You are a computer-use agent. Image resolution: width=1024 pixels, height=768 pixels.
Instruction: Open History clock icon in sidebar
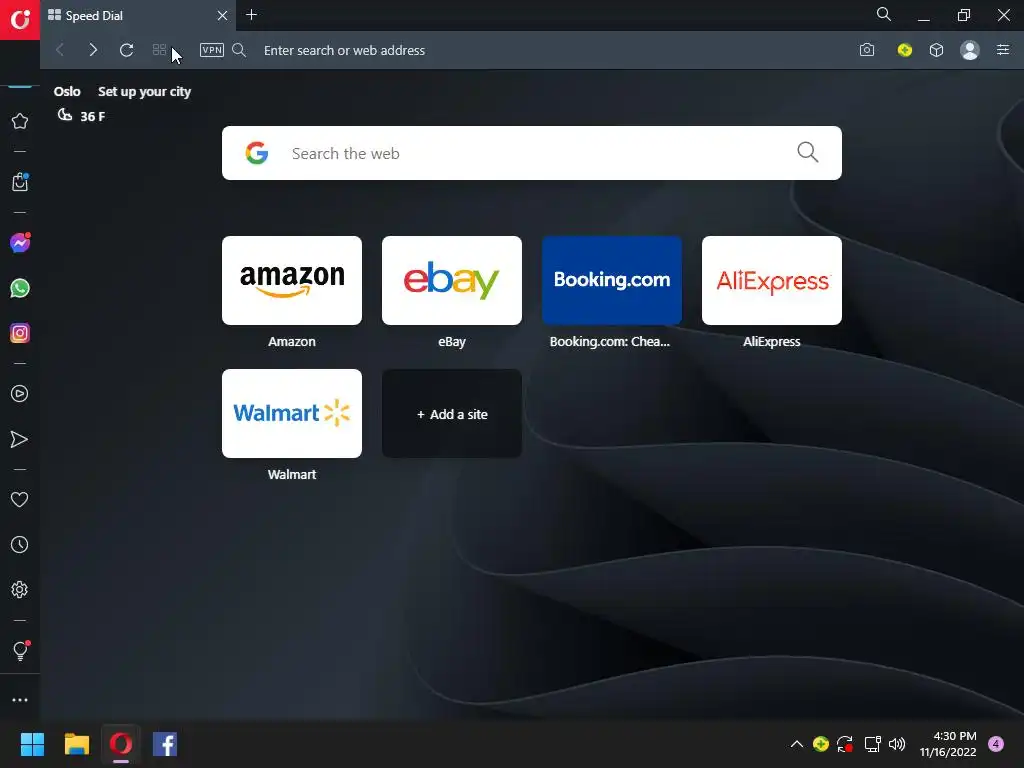pos(20,545)
